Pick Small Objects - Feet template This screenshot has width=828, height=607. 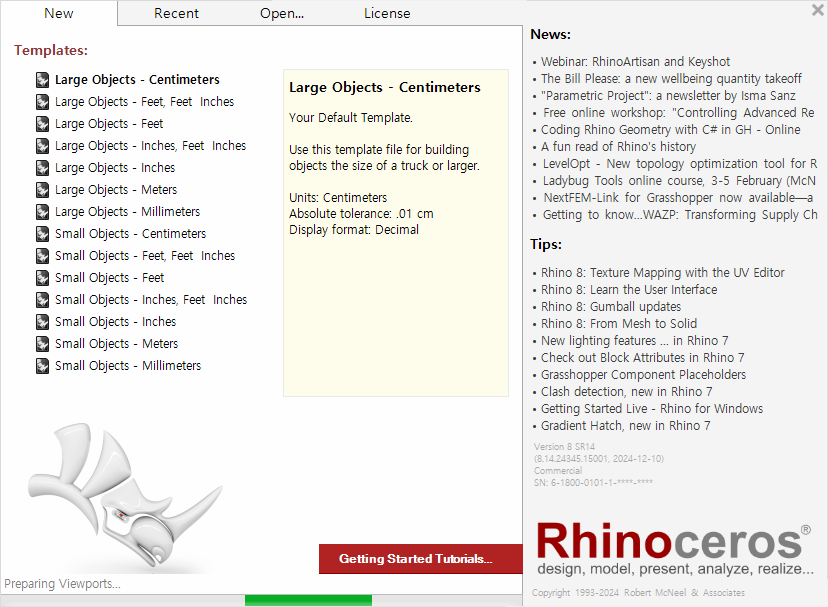pos(109,278)
